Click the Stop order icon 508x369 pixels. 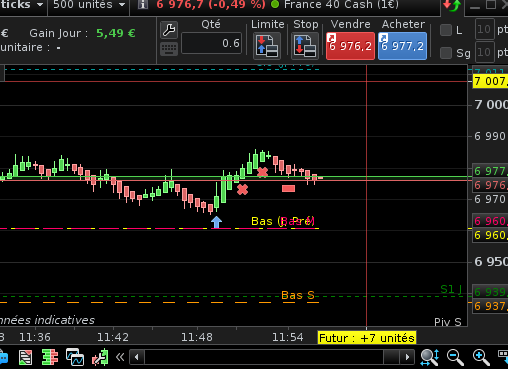pyautogui.click(x=305, y=46)
